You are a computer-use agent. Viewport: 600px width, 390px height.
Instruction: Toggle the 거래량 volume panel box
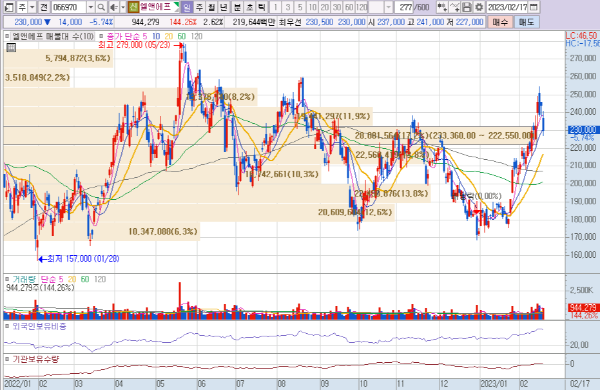pyautogui.click(x=7, y=279)
